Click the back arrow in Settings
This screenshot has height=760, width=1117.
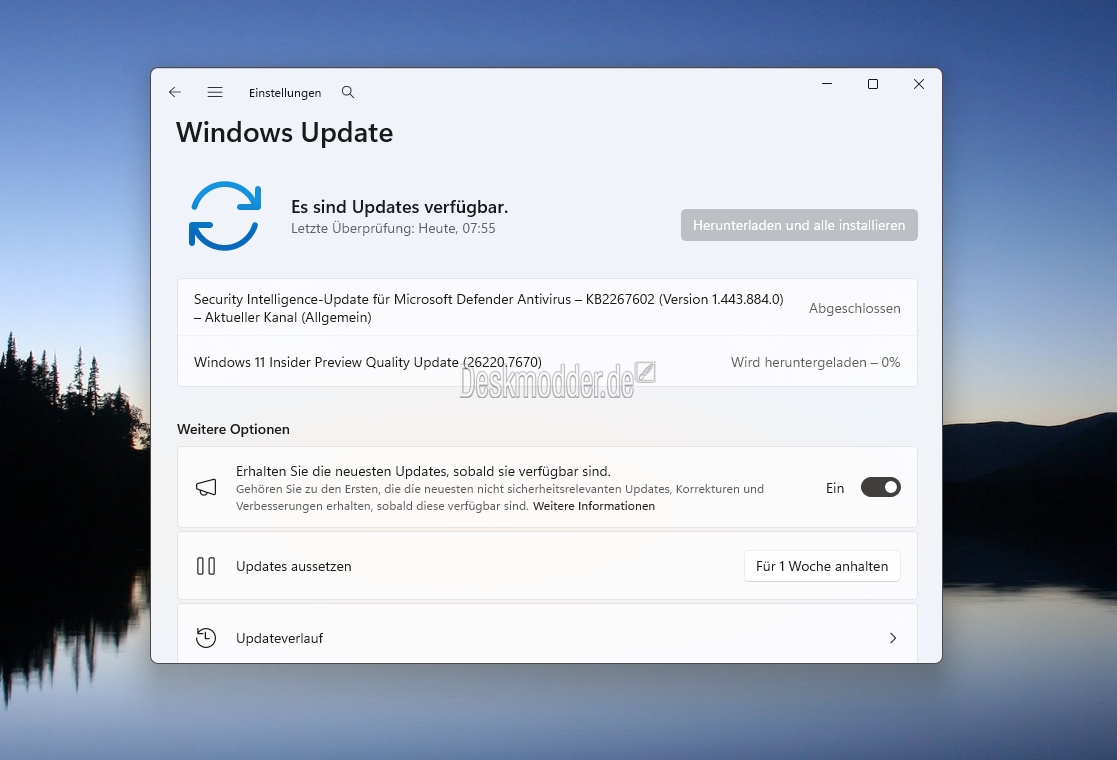tap(175, 92)
